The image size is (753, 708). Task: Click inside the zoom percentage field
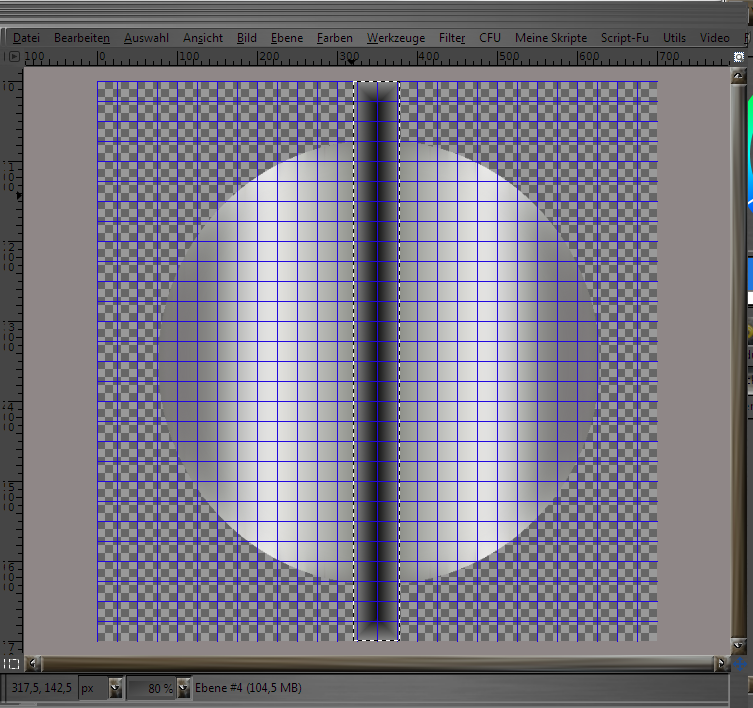[150, 688]
